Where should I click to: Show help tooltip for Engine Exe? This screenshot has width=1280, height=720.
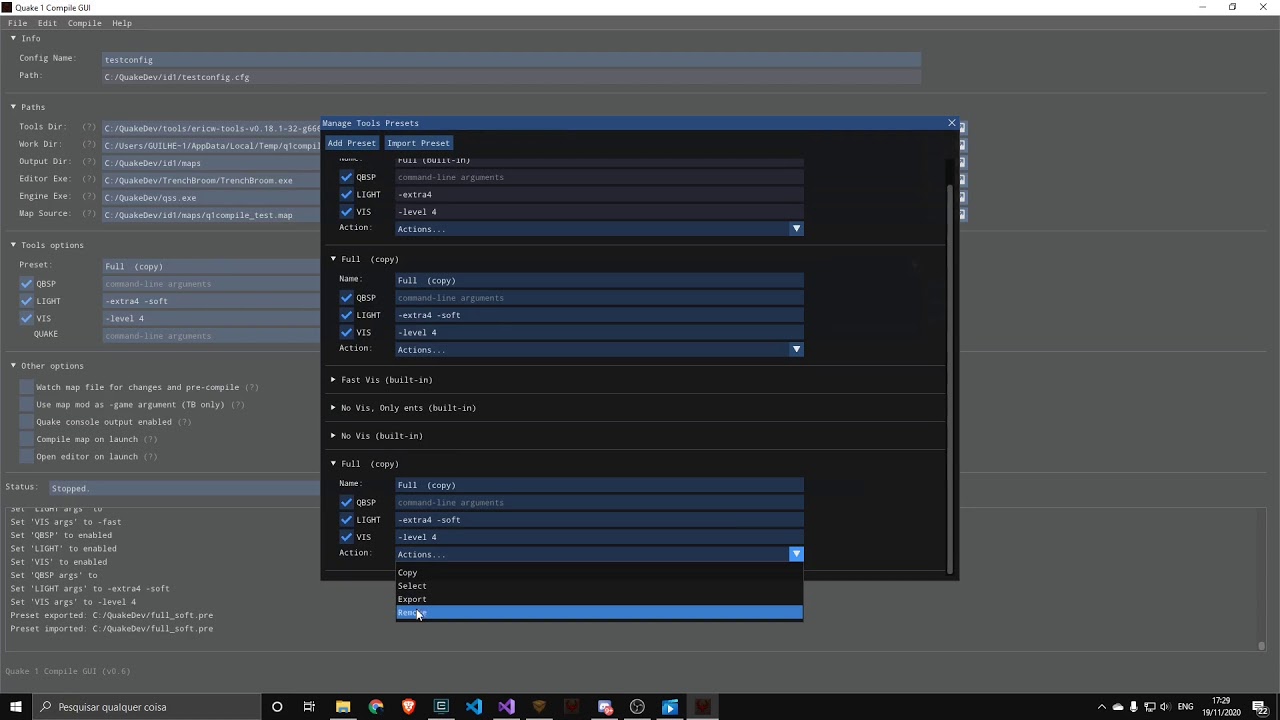click(x=89, y=197)
